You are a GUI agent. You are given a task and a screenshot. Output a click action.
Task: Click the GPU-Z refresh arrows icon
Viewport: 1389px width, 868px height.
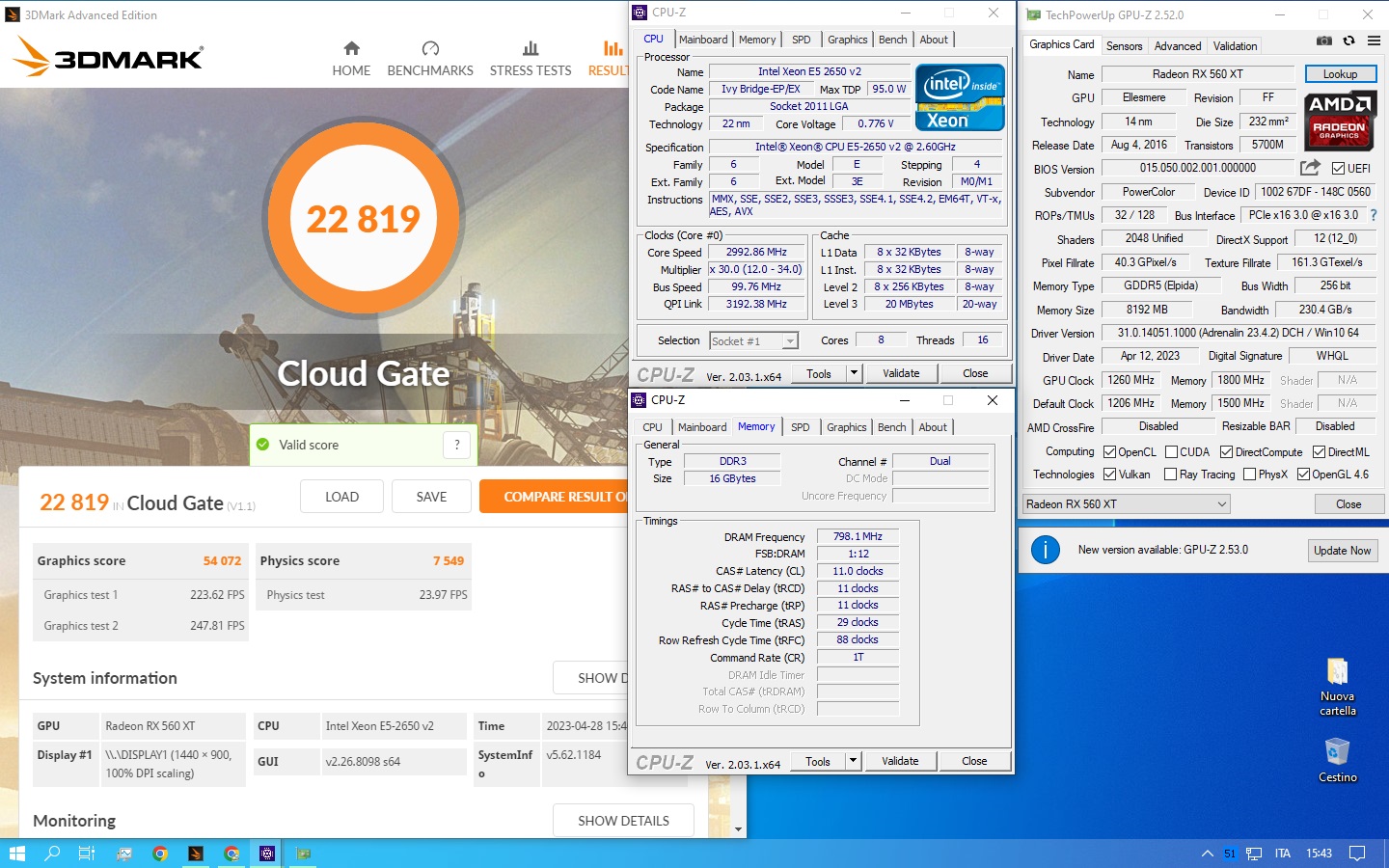click(x=1348, y=41)
